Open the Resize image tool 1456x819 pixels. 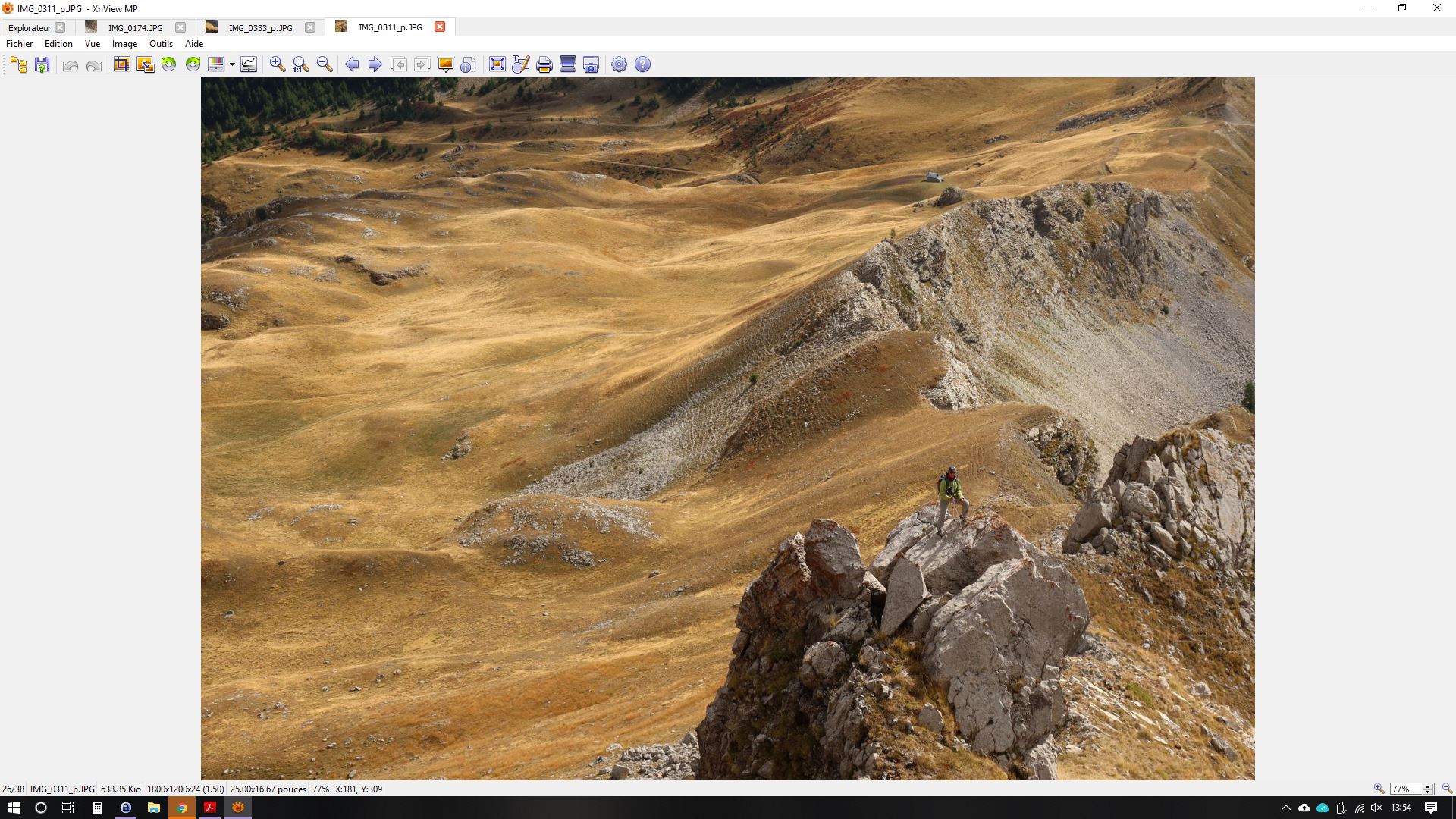(x=145, y=64)
